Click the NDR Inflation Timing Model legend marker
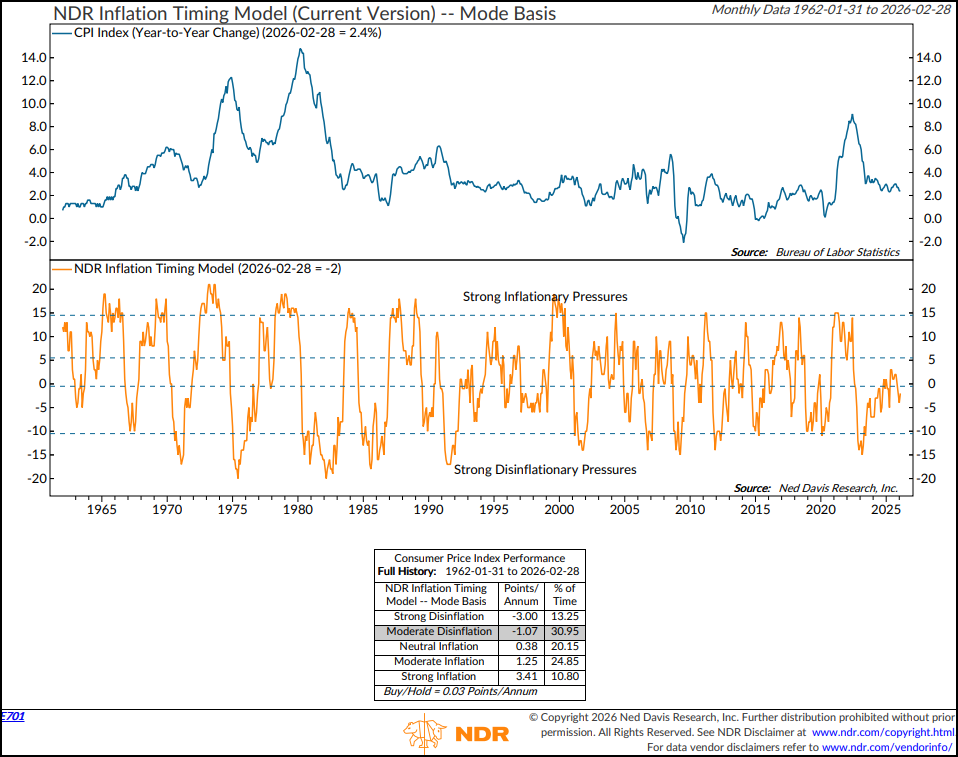 tap(62, 268)
